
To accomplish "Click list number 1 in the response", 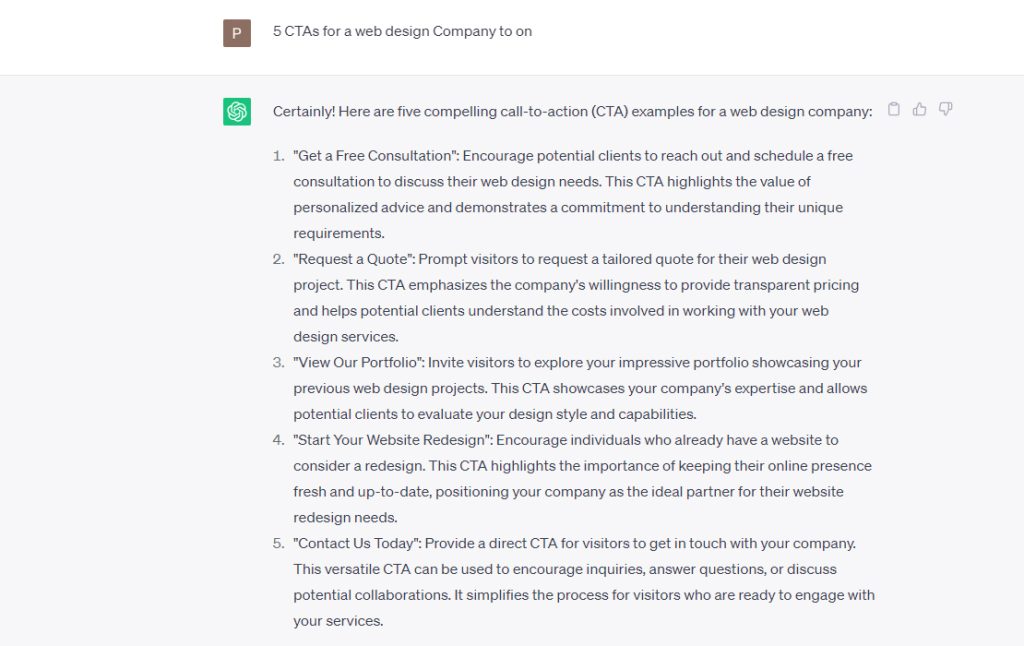I will pyautogui.click(x=278, y=156).
